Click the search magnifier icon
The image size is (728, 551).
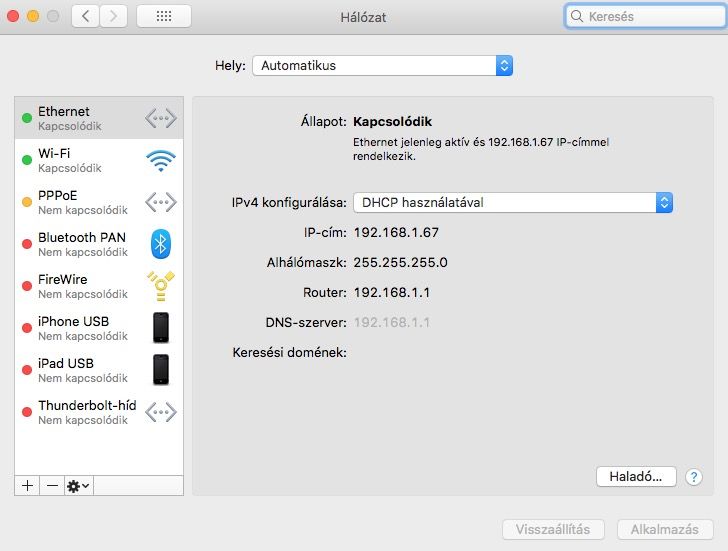point(577,16)
